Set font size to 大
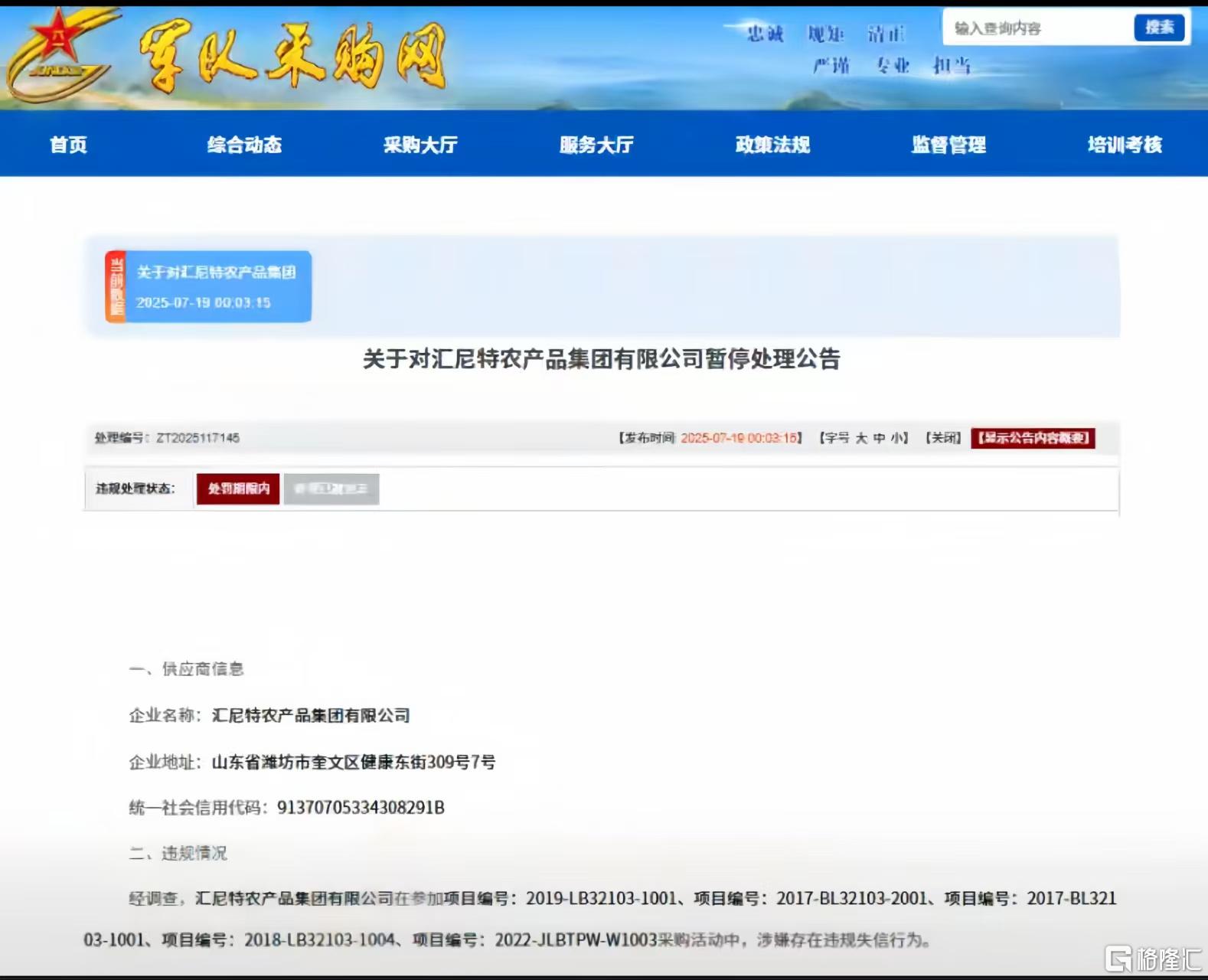The image size is (1208, 980). point(861,438)
